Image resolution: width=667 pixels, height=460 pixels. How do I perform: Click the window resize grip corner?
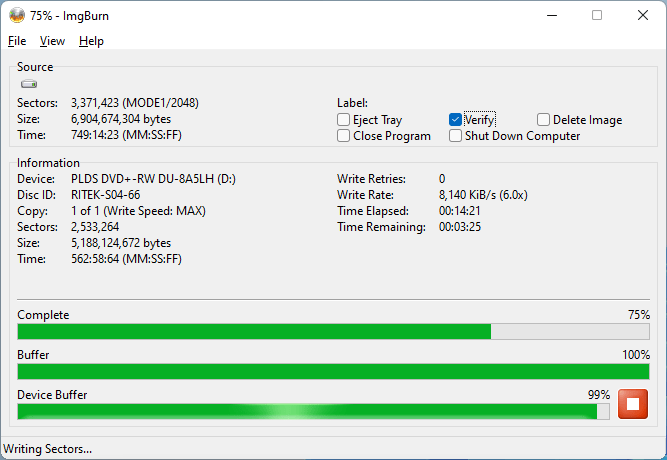[660, 453]
